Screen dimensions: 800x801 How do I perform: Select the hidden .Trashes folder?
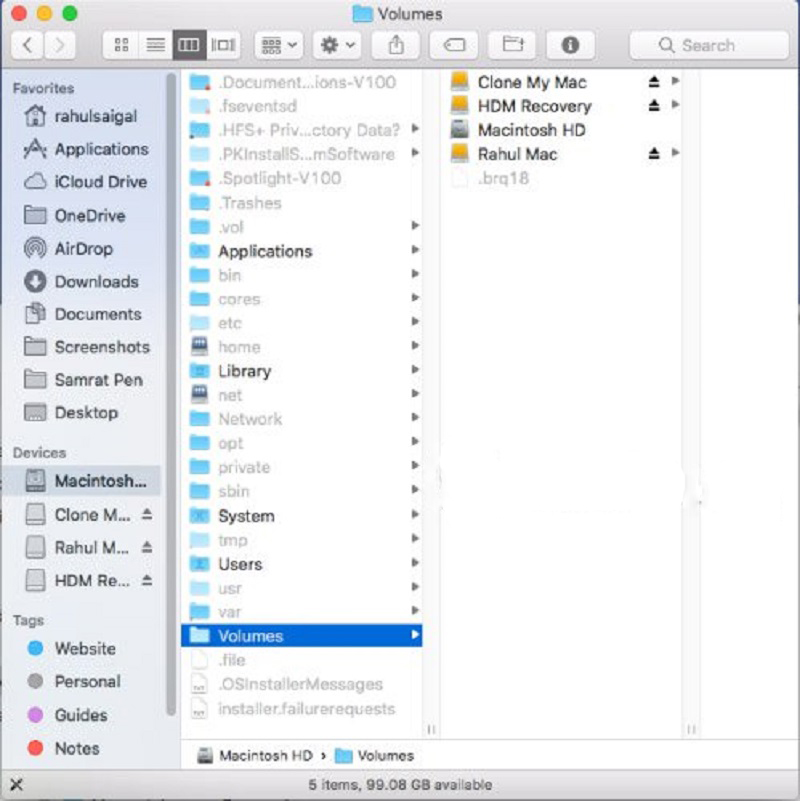(x=301, y=203)
